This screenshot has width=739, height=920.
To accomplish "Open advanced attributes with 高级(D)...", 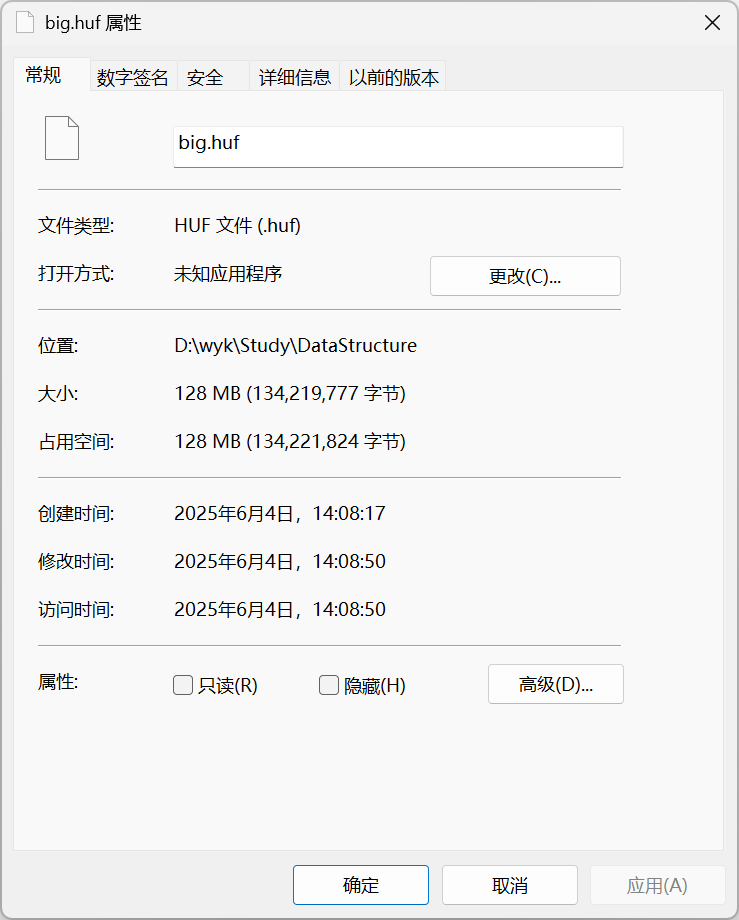I will (x=555, y=685).
